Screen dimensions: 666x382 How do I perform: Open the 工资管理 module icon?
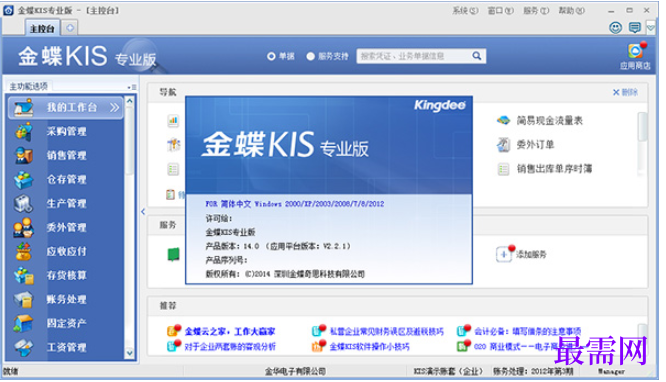click(23, 348)
